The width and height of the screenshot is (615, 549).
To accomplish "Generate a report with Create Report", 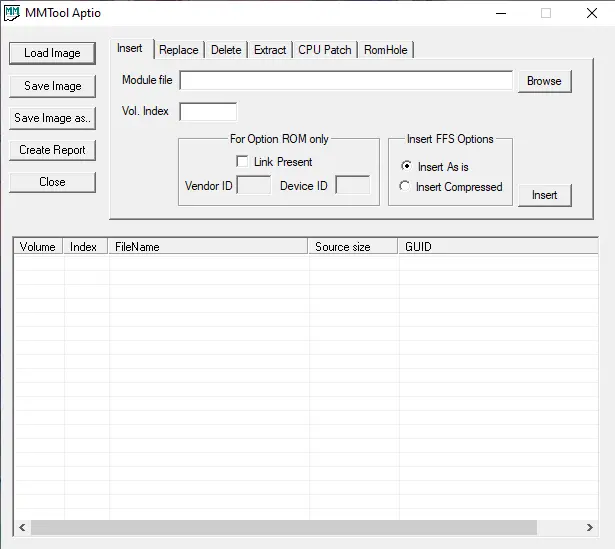I will click(x=52, y=150).
